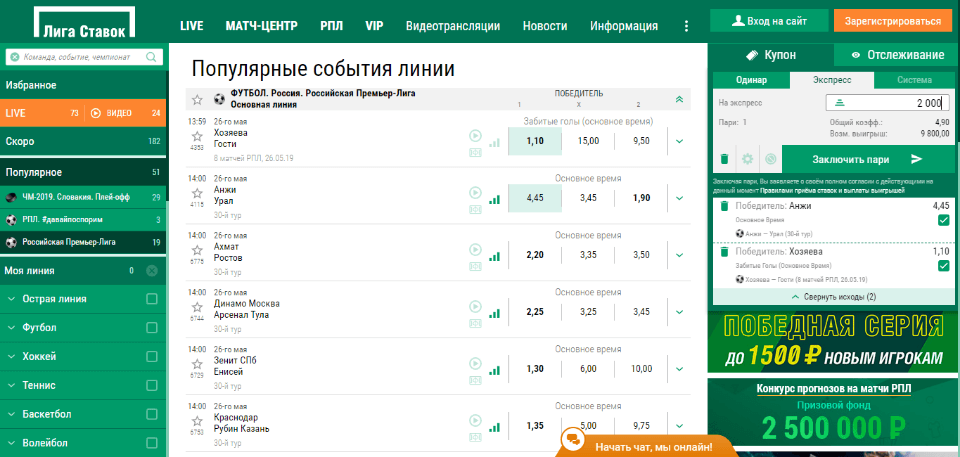Switch to the Отслеживание tab
The image size is (960, 457).
[x=898, y=55]
